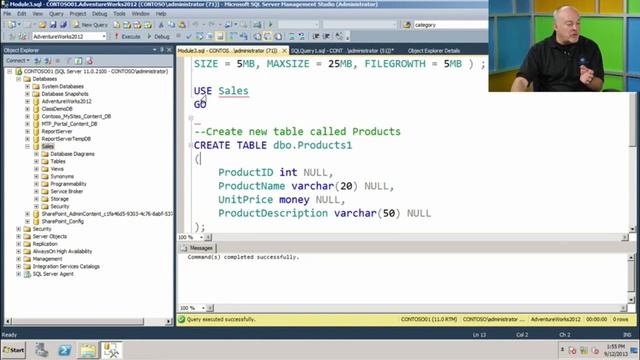Click the query editor vertical scrollbar
This screenshot has width=640, height=360.
point(632,161)
